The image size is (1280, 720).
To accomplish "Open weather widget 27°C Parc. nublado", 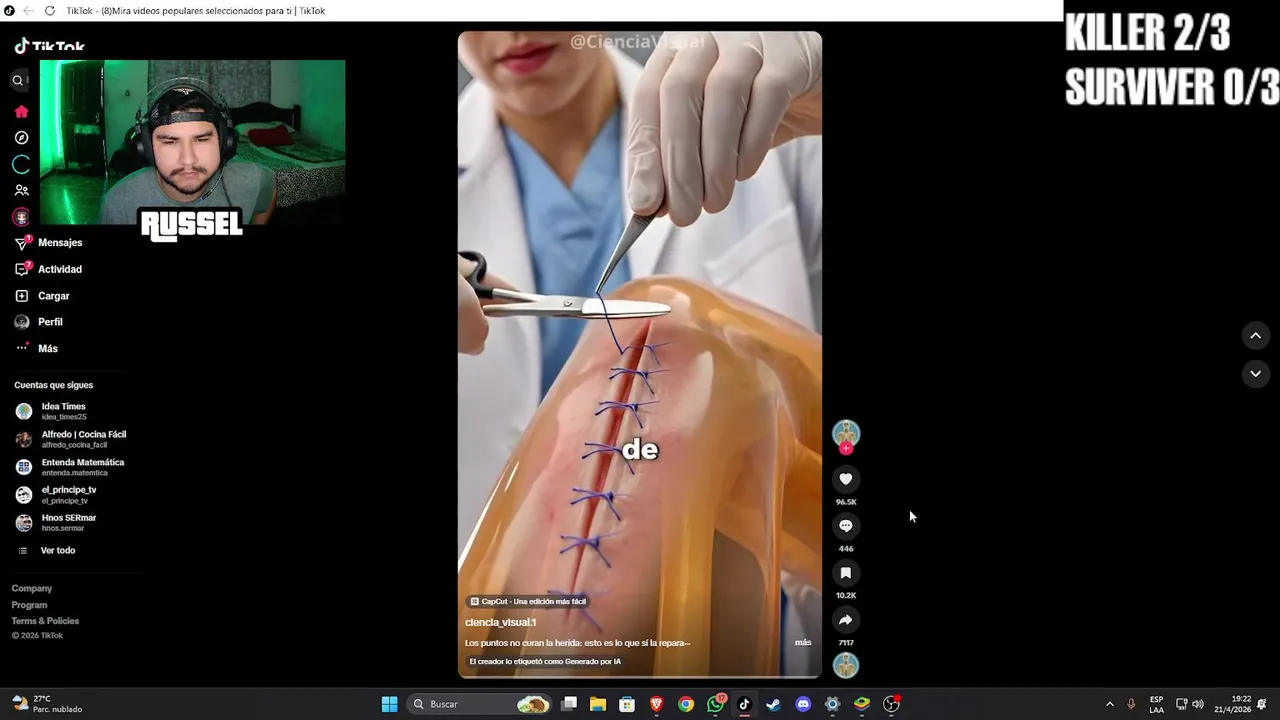I will [x=47, y=704].
